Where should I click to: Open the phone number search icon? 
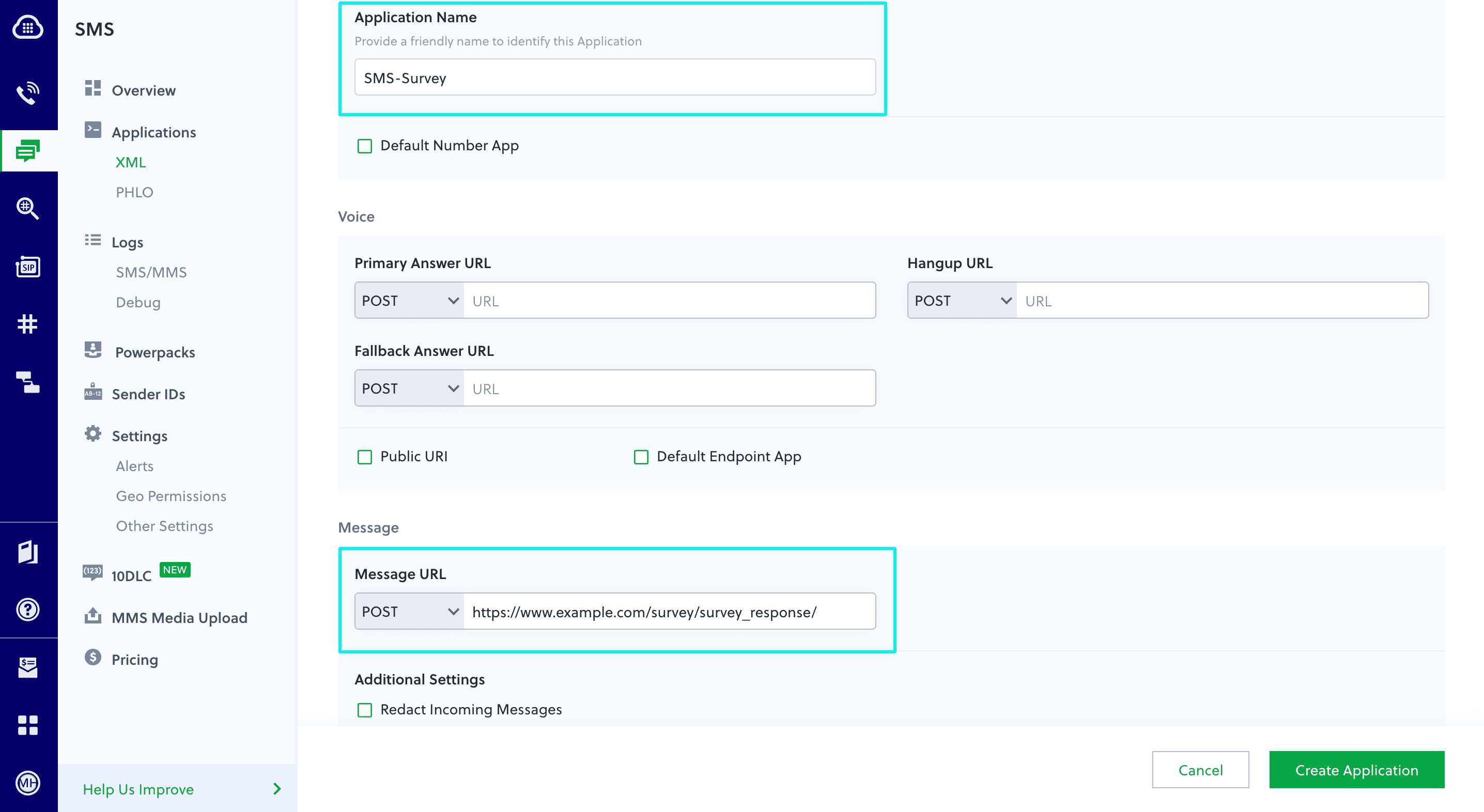29,209
